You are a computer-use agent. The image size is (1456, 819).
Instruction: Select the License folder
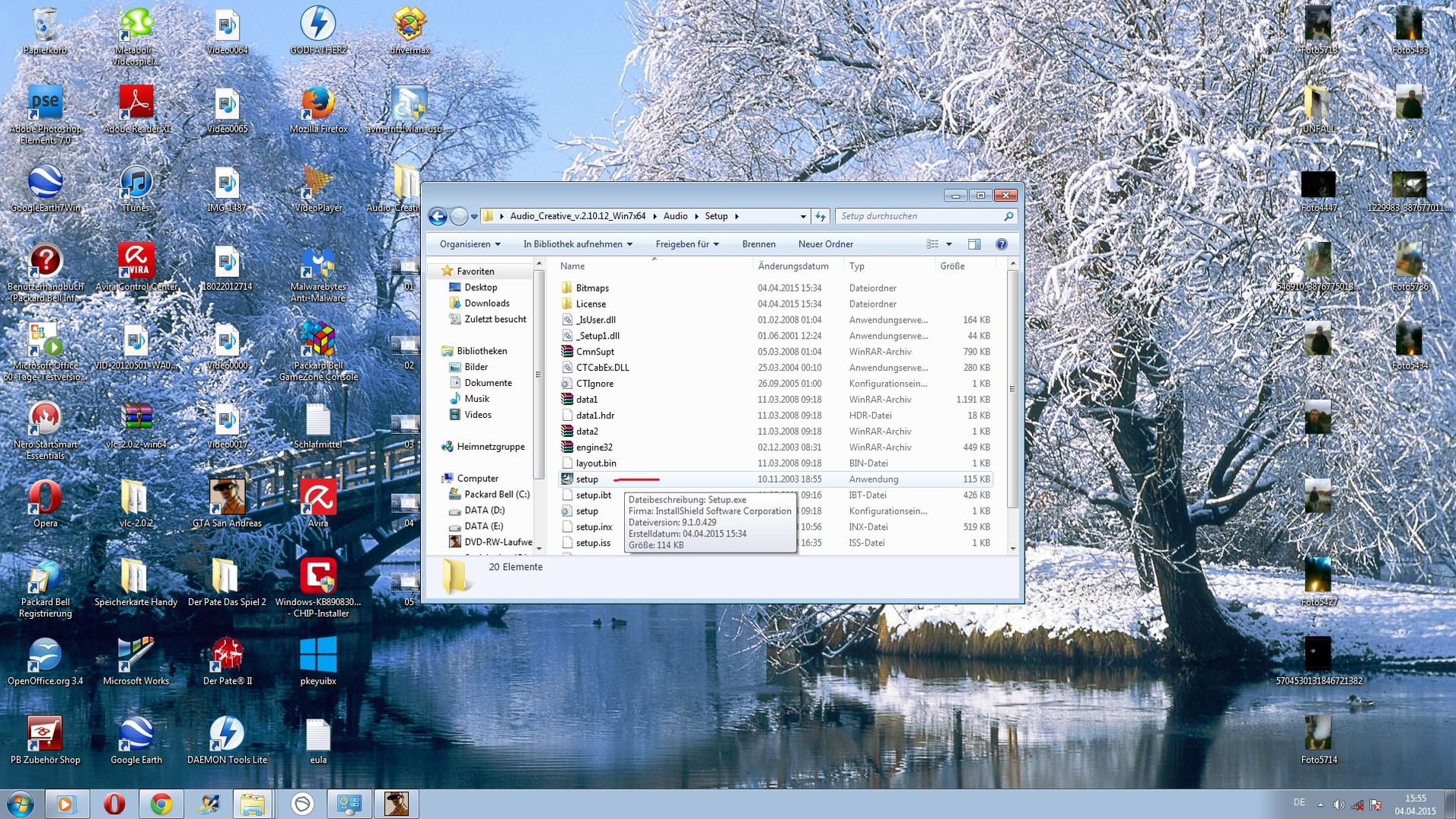click(776, 304)
